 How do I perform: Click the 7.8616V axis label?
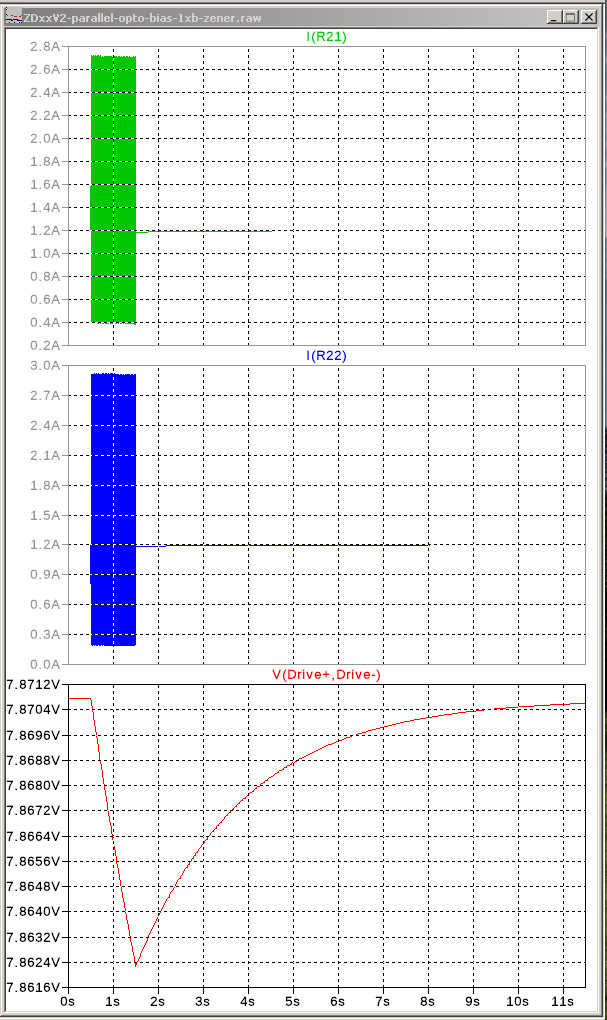point(33,987)
